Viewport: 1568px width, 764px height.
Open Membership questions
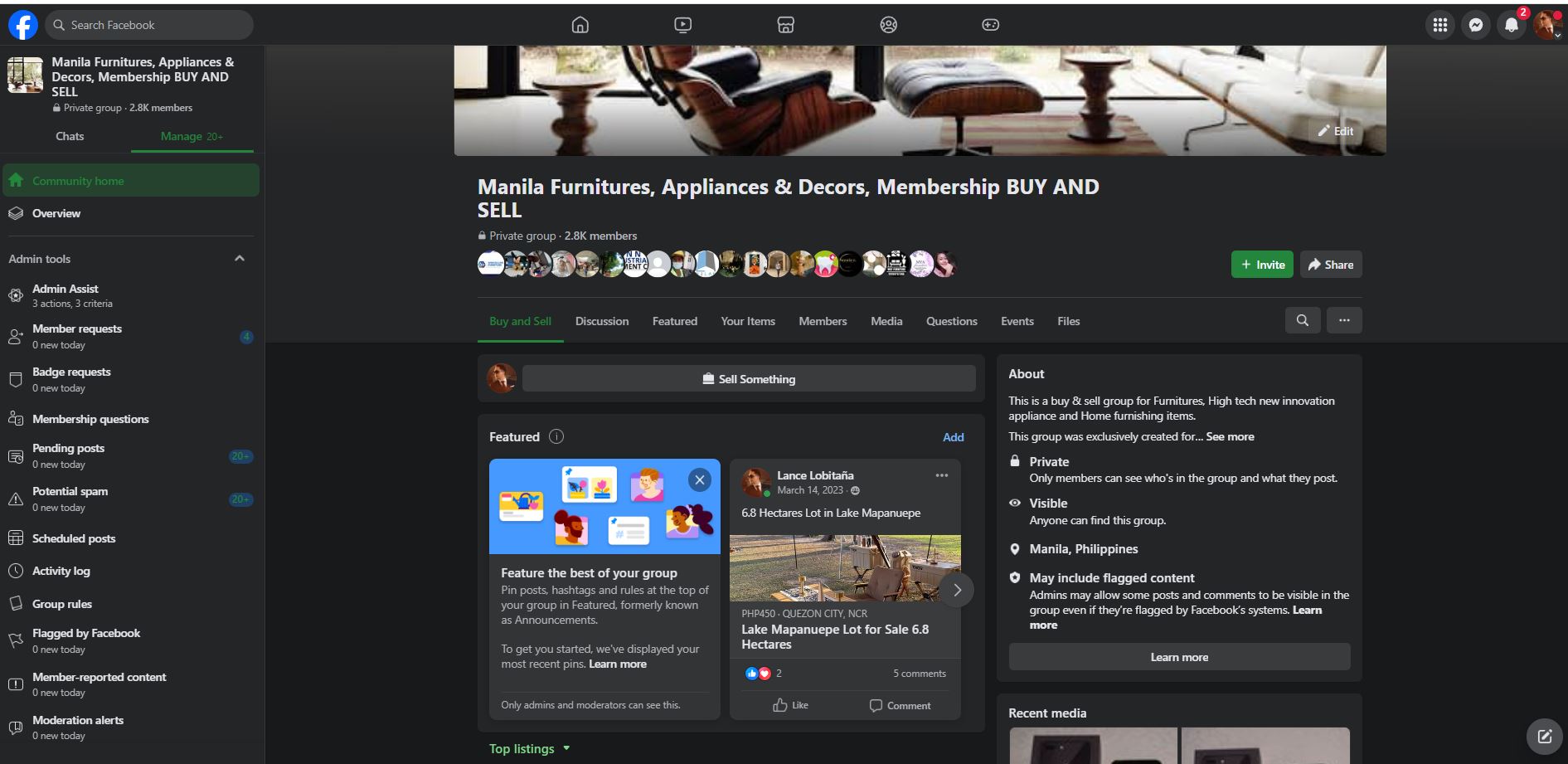click(131, 419)
